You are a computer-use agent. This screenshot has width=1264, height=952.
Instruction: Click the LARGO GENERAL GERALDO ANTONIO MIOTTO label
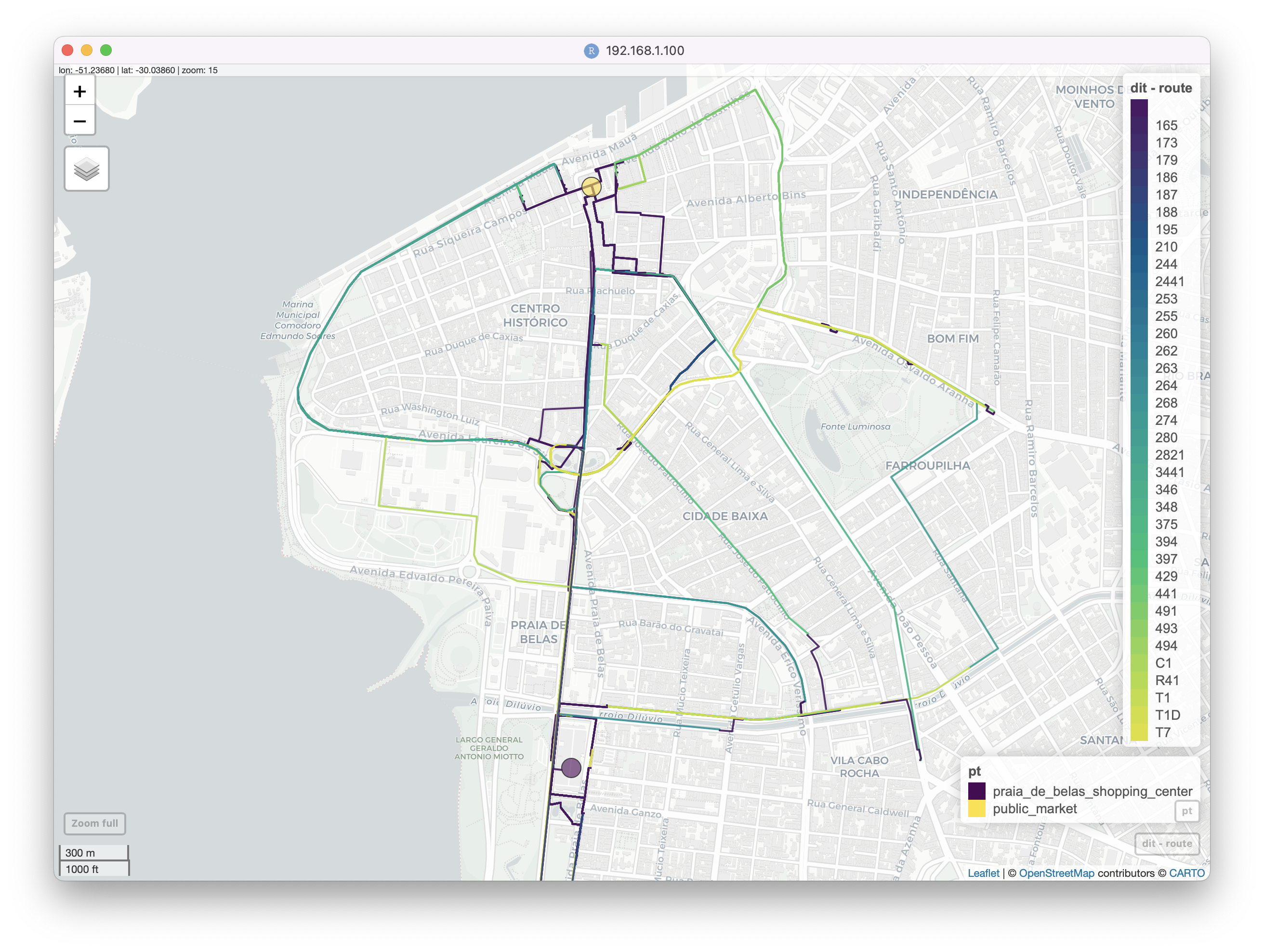click(488, 748)
